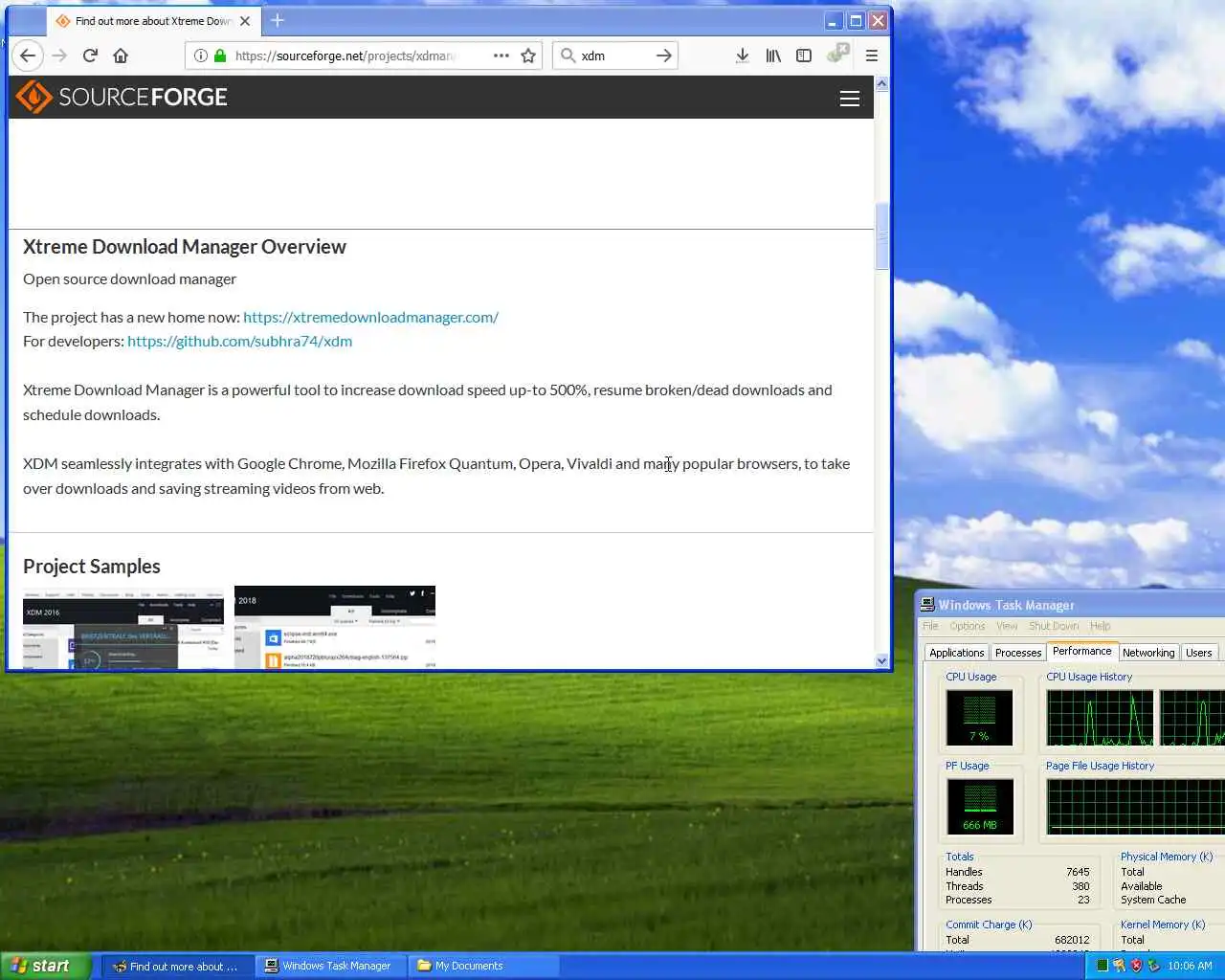The image size is (1225, 980).
Task: Click the SourceForge logo
Action: coord(122,97)
